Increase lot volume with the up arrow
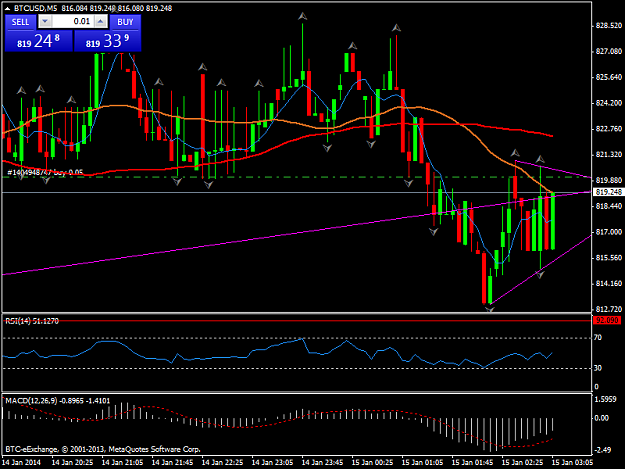 (101, 22)
